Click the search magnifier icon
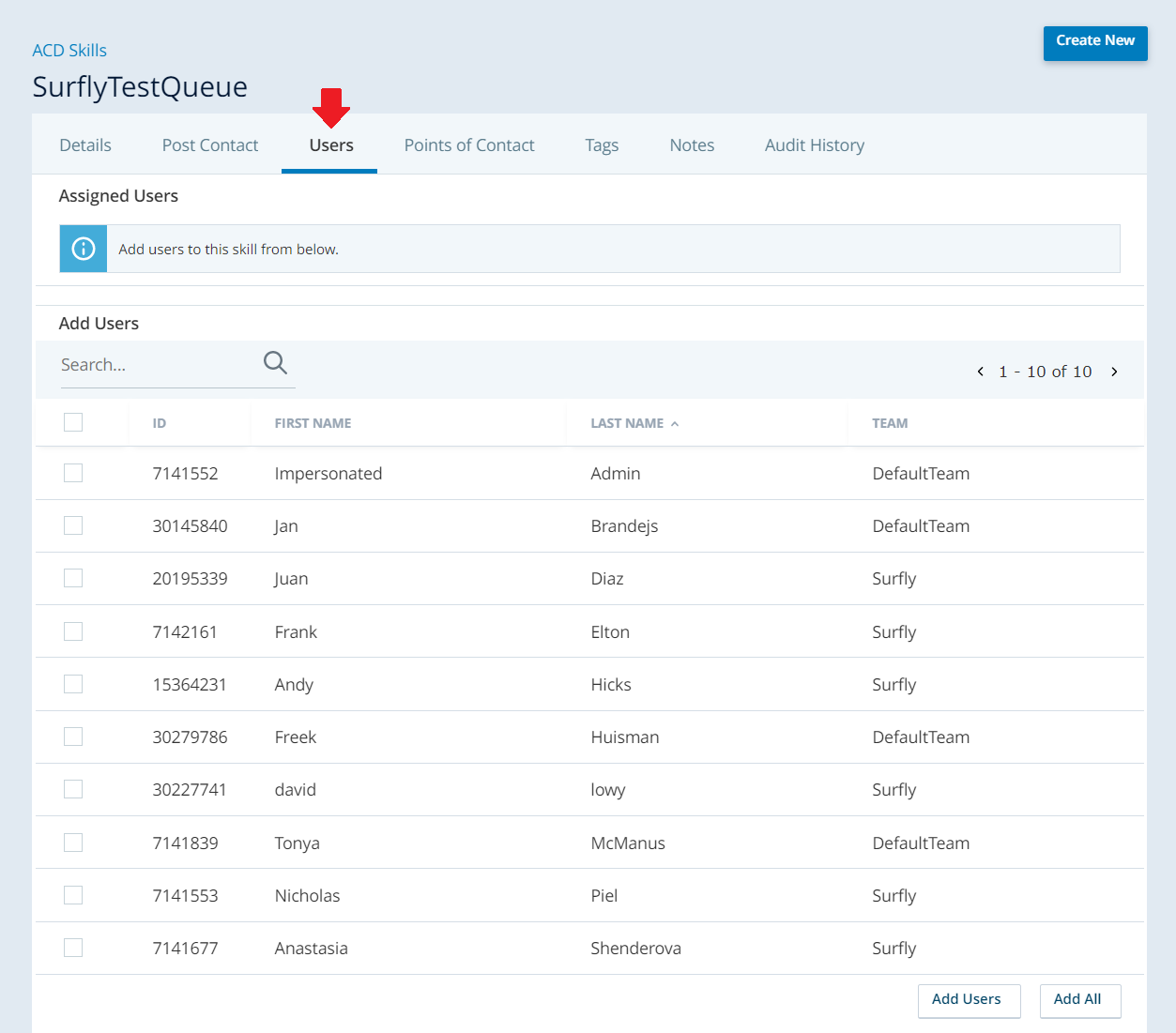 point(275,363)
